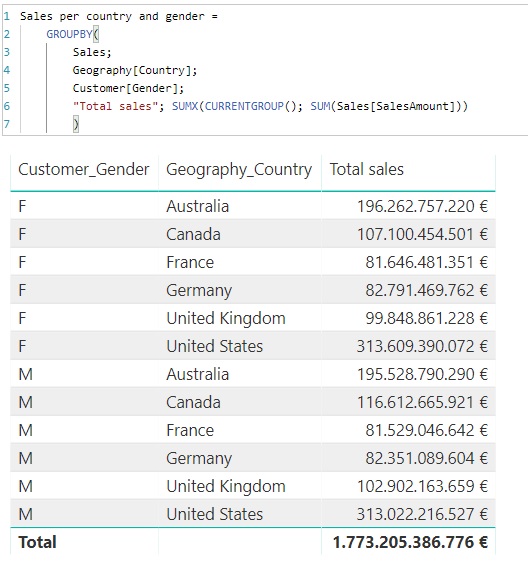This screenshot has width=528, height=564.
Task: Click United States in the M gender row
Action: 215,514
